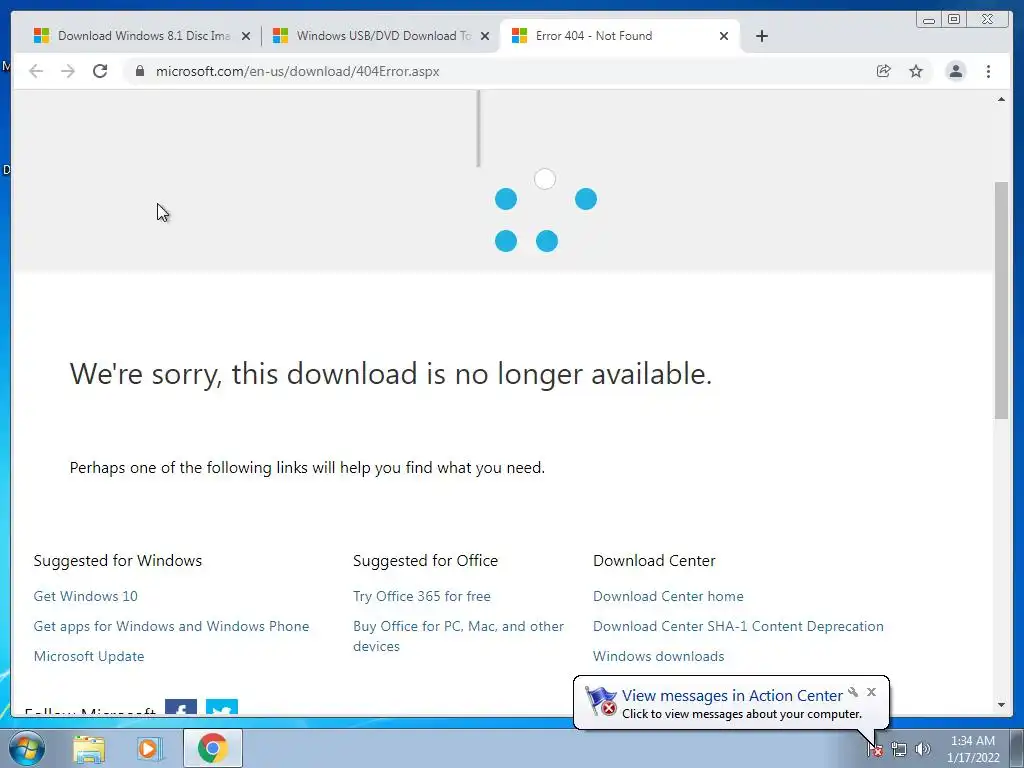This screenshot has height=768, width=1024.
Task: Click the Facebook follow icon
Action: (x=181, y=707)
